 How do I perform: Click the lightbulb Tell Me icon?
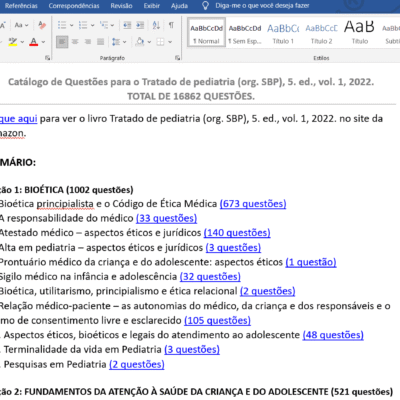click(205, 6)
